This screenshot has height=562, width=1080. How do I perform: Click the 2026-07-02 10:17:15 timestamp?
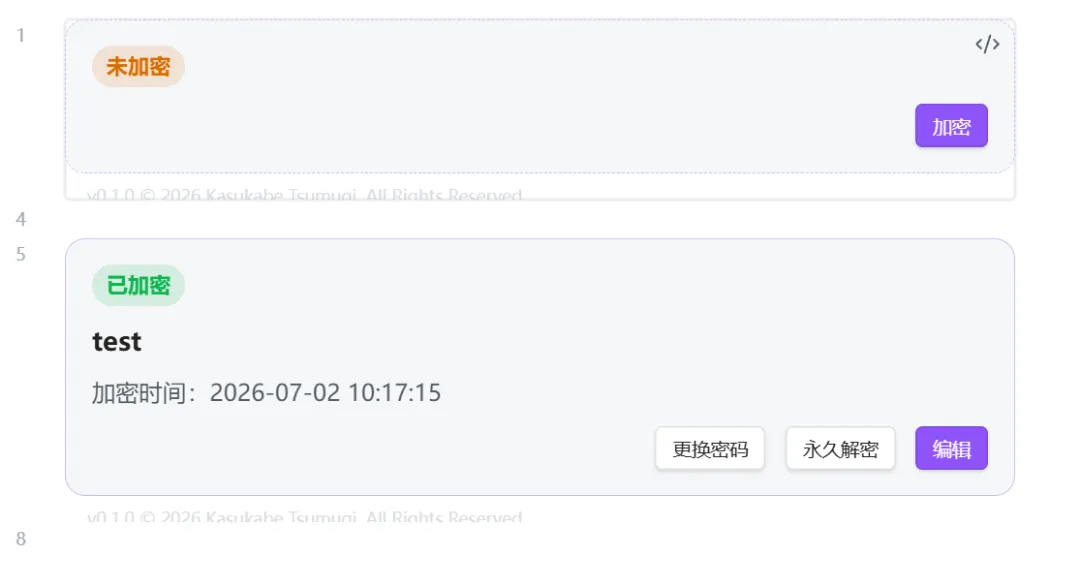tap(325, 393)
